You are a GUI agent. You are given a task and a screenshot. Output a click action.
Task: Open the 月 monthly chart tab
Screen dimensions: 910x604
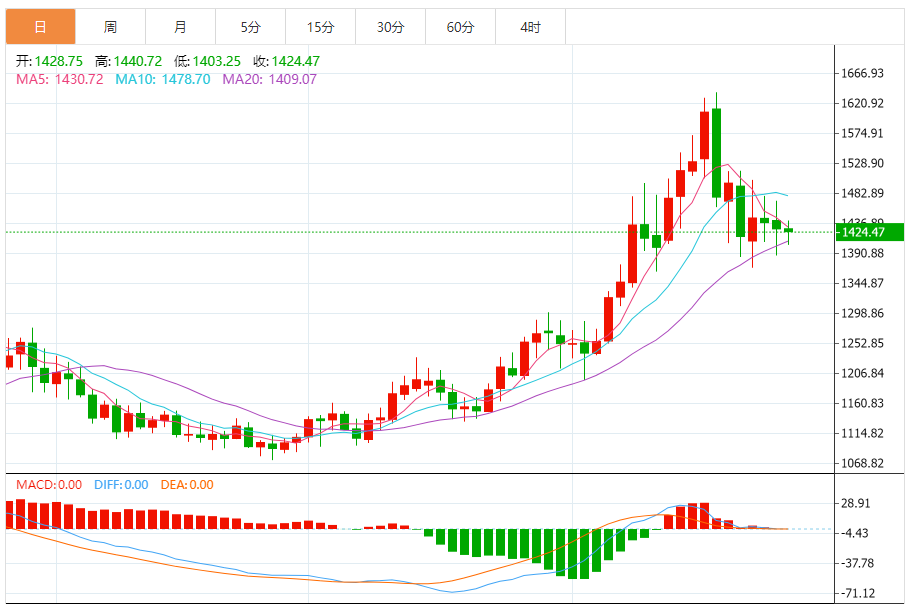[x=180, y=27]
